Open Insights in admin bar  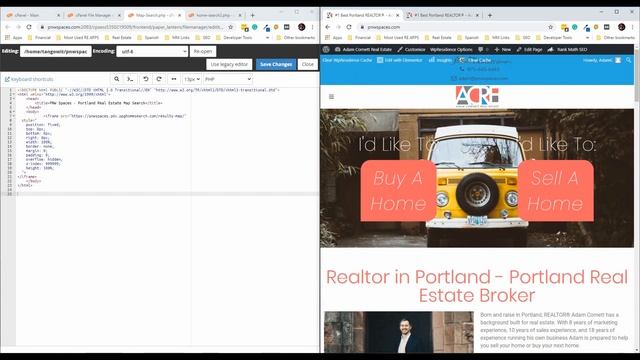click(x=440, y=60)
